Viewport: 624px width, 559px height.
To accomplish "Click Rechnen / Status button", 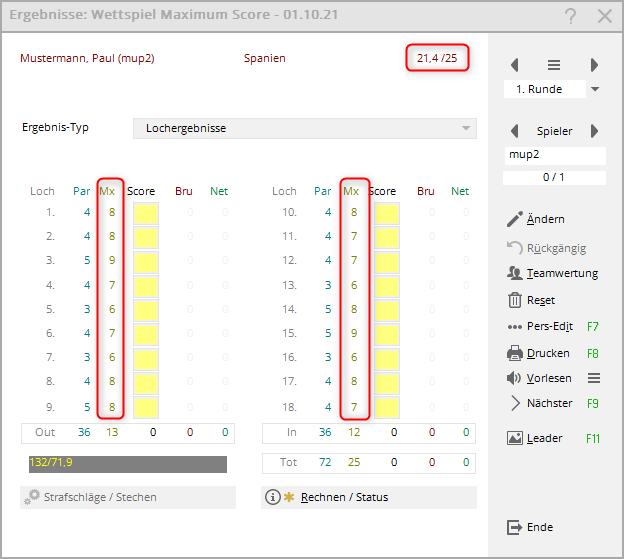I will click(368, 497).
